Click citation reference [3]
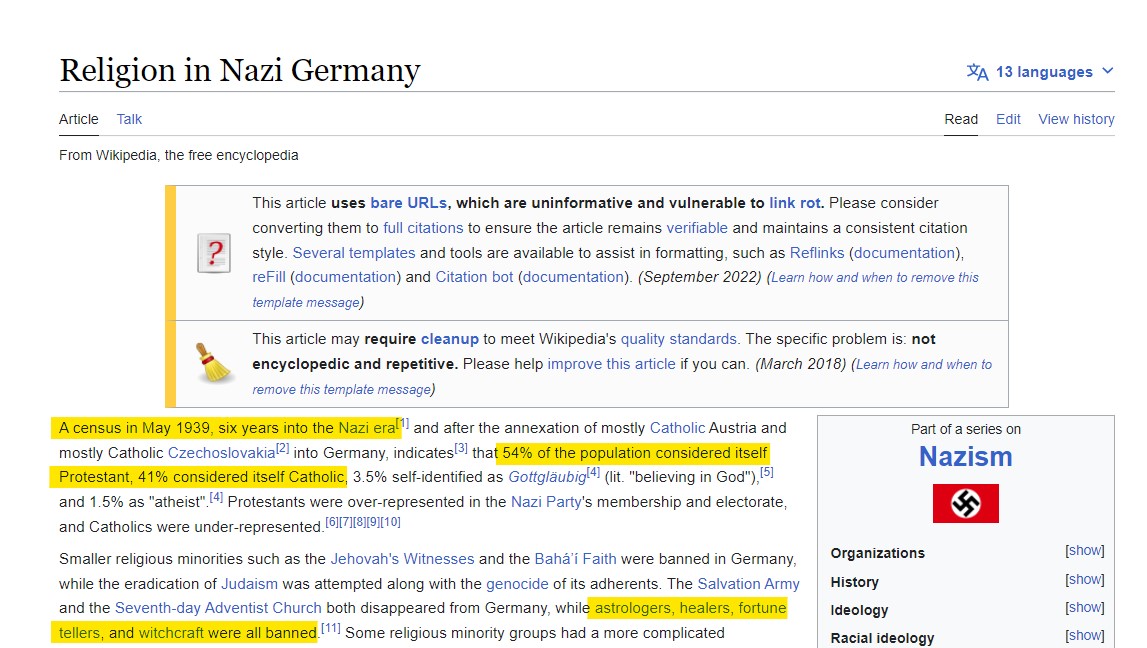The image size is (1147, 648). tap(461, 448)
